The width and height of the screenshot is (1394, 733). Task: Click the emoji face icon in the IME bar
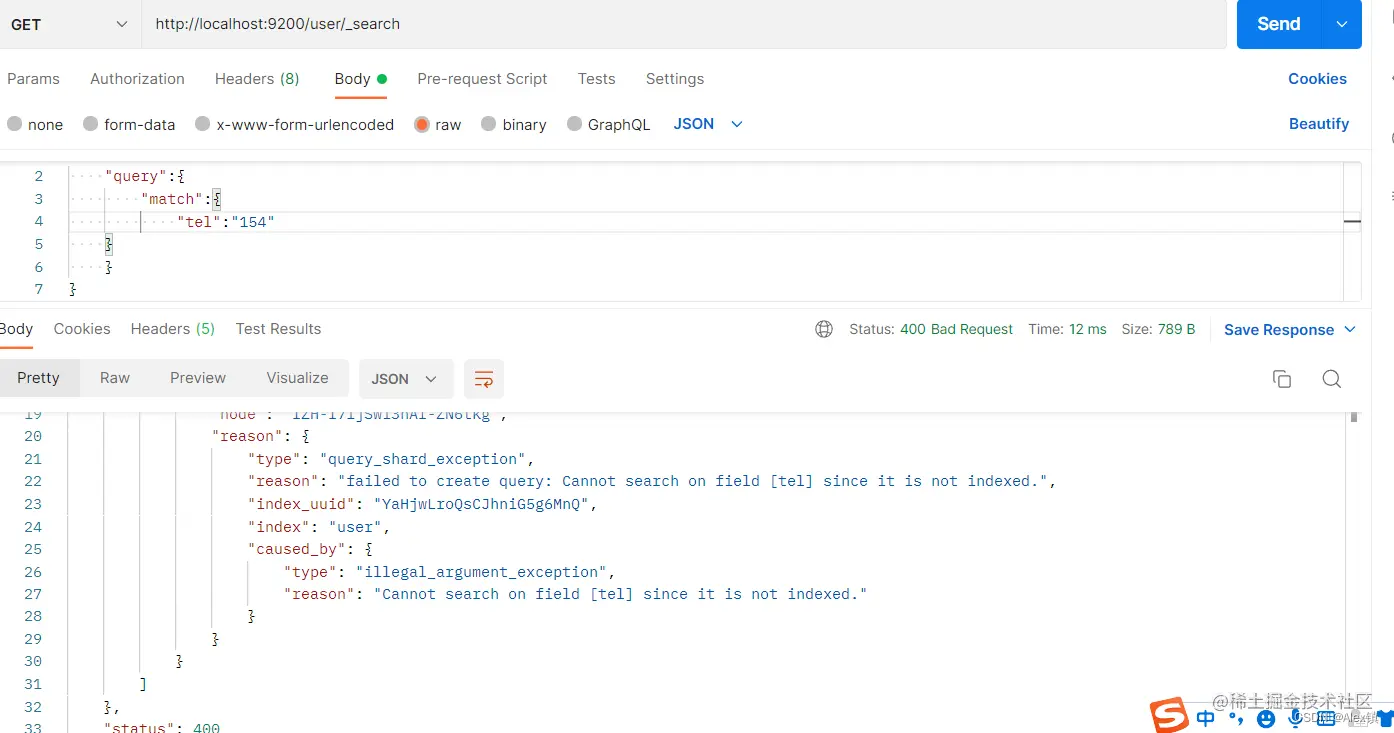click(x=1266, y=718)
